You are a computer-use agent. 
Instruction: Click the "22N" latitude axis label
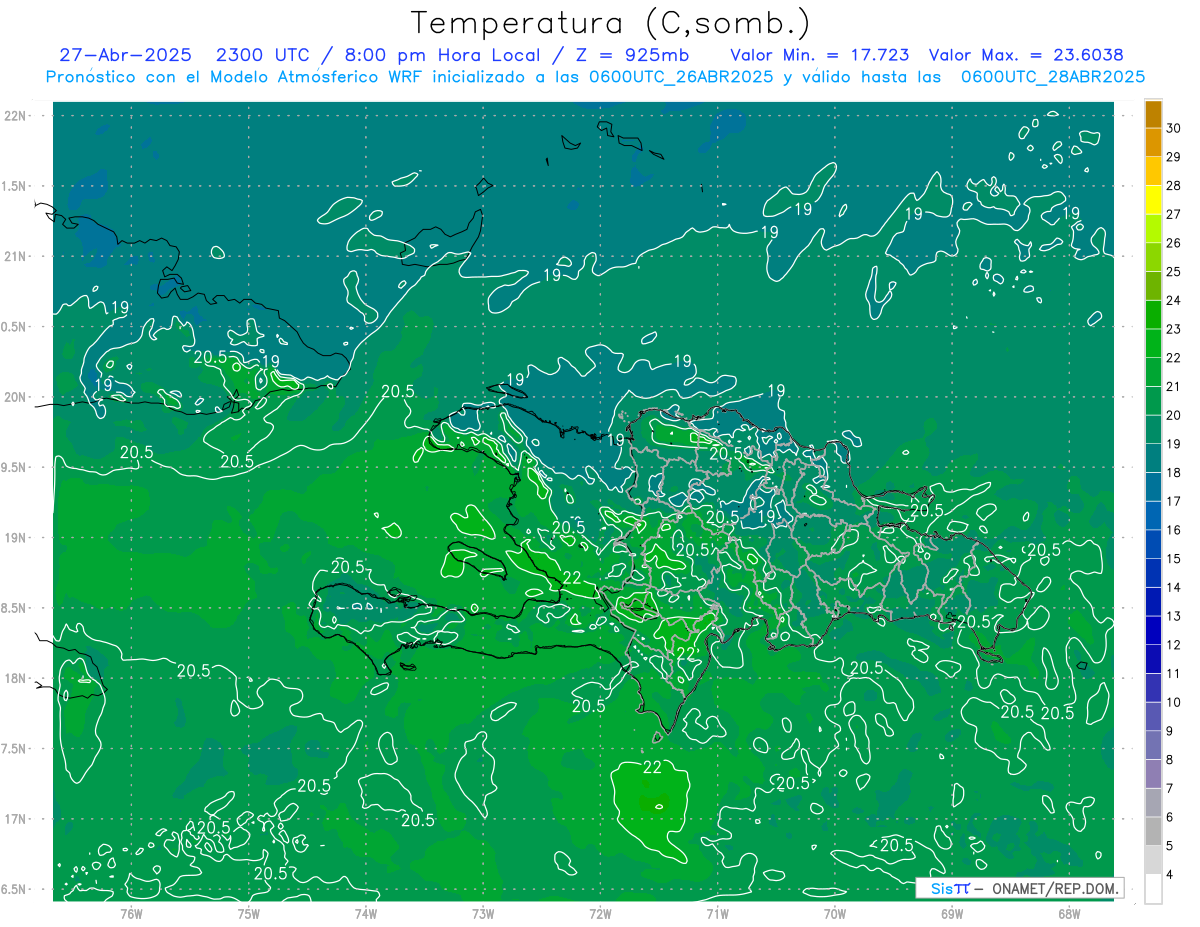tap(16, 115)
